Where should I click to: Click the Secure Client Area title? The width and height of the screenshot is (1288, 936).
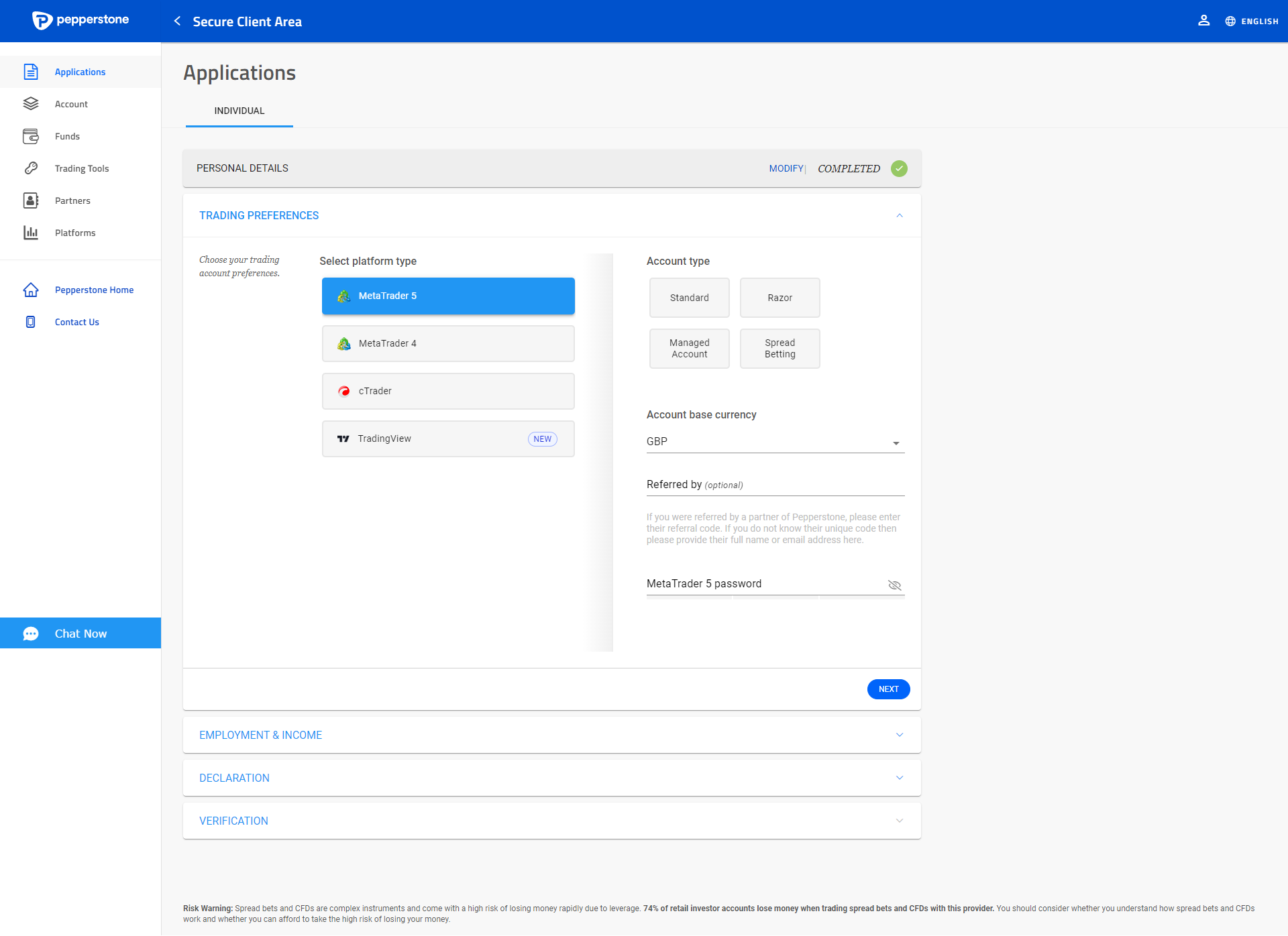pyautogui.click(x=247, y=21)
